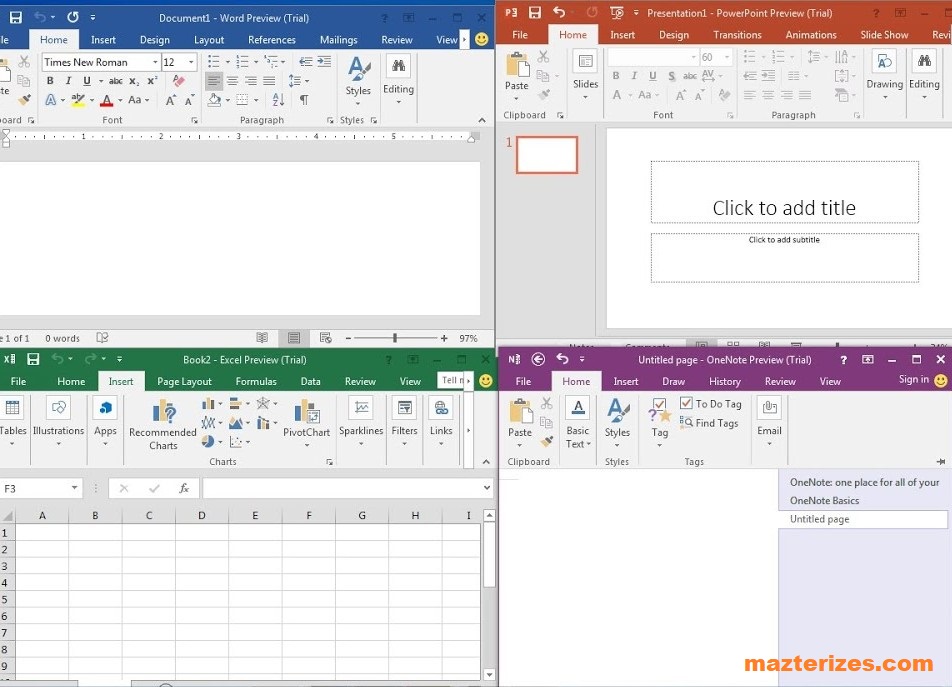Open the Illustrations menu in Excel
The image size is (952, 687).
pyautogui.click(x=58, y=423)
